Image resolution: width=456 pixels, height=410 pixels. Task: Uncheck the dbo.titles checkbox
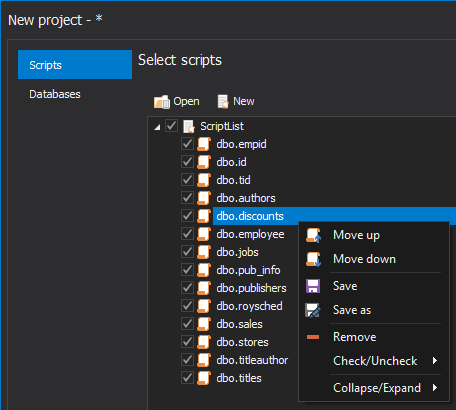point(187,378)
